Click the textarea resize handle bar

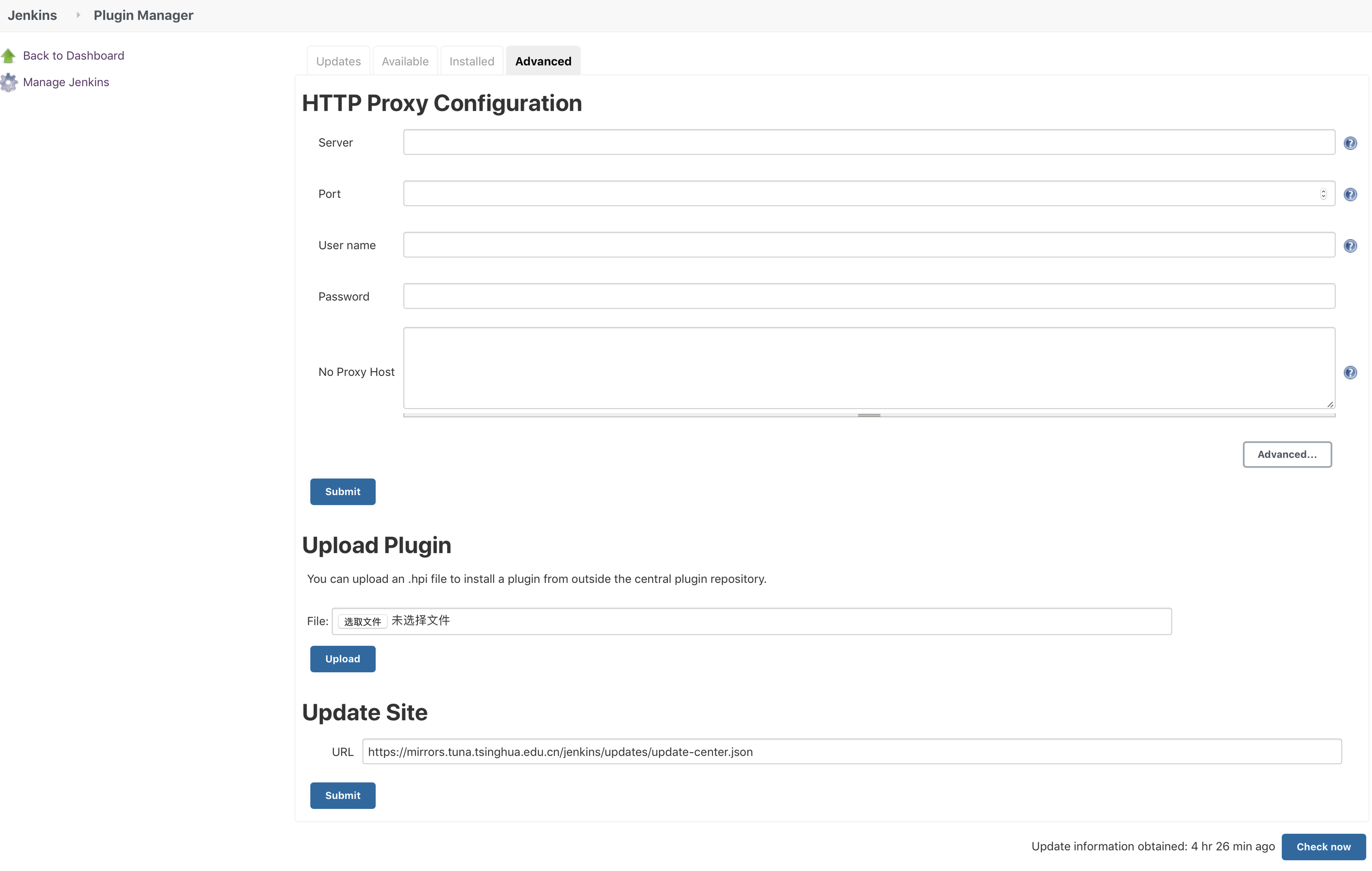tap(869, 414)
